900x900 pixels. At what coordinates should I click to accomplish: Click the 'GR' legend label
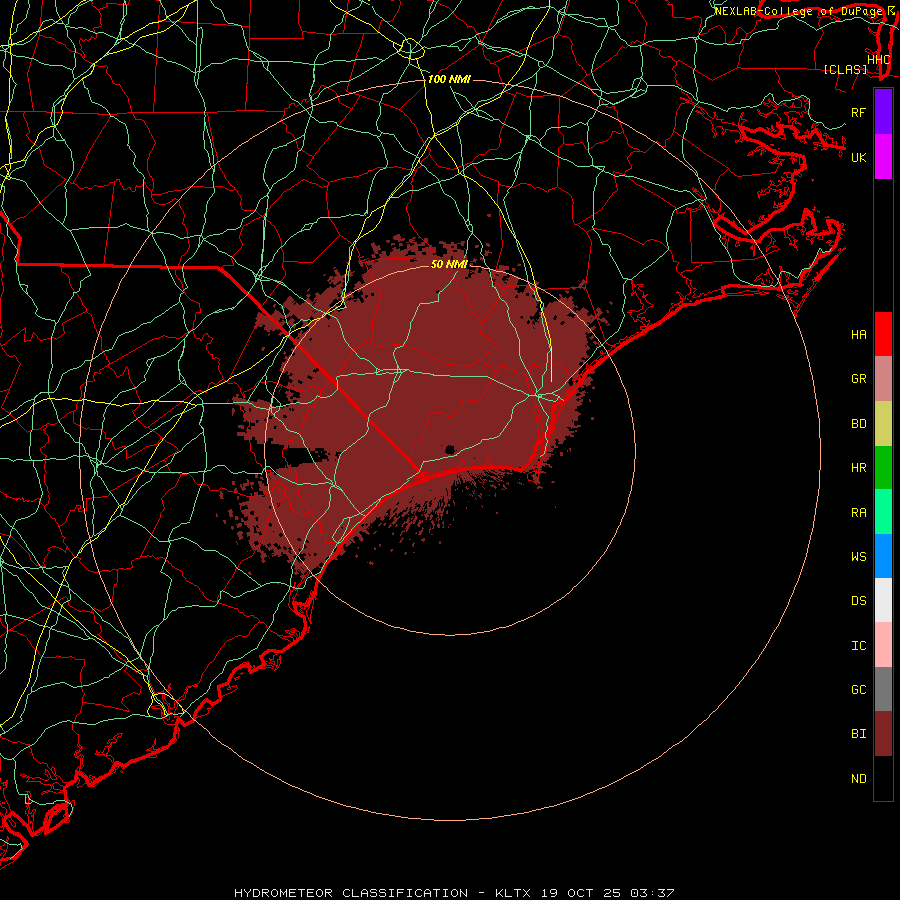858,379
